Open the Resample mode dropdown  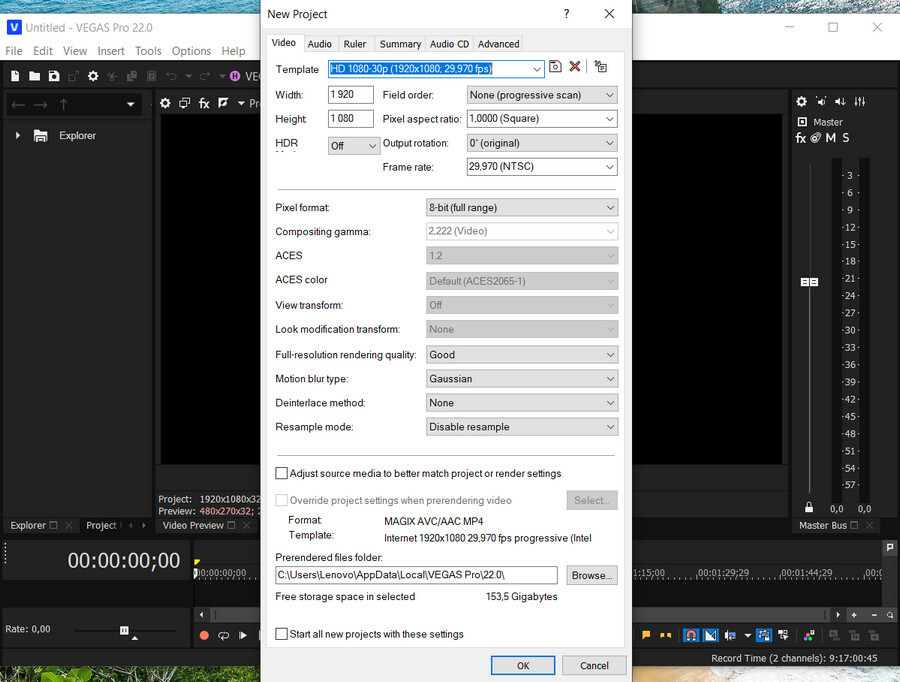[522, 427]
